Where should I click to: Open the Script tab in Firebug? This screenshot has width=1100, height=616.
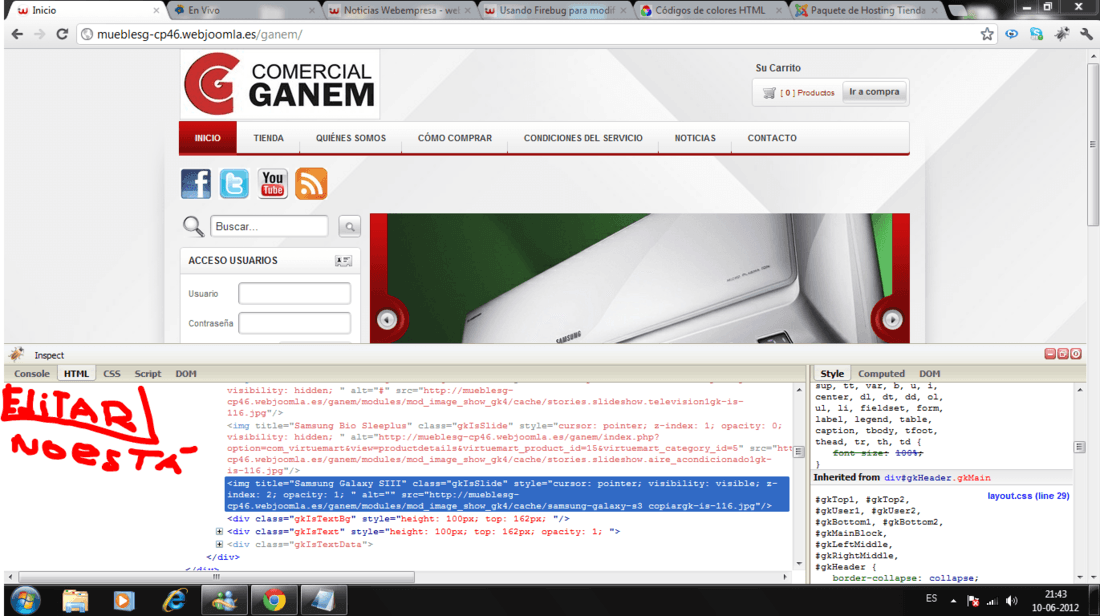[x=148, y=374]
